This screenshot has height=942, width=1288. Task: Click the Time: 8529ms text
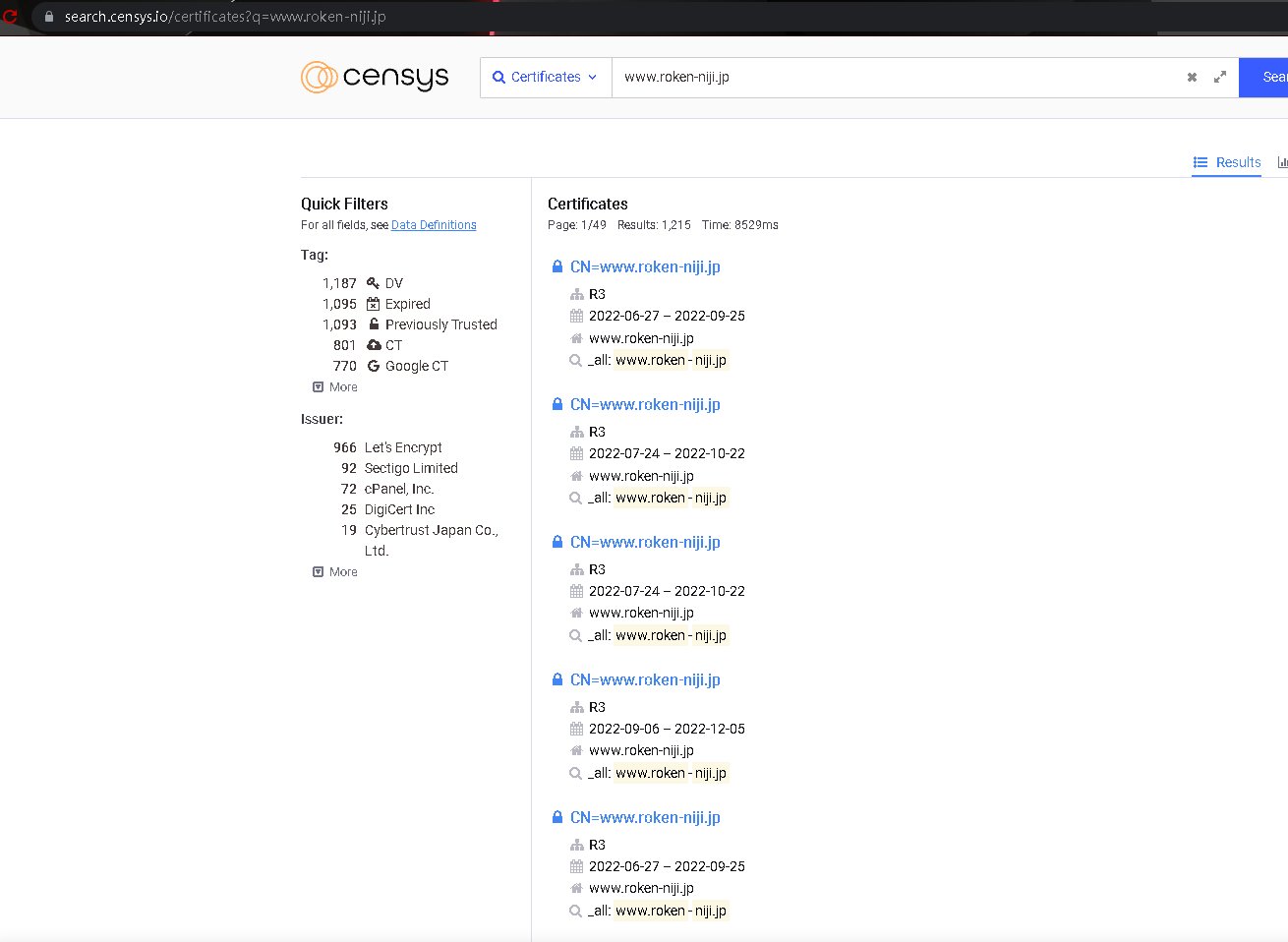click(x=740, y=225)
